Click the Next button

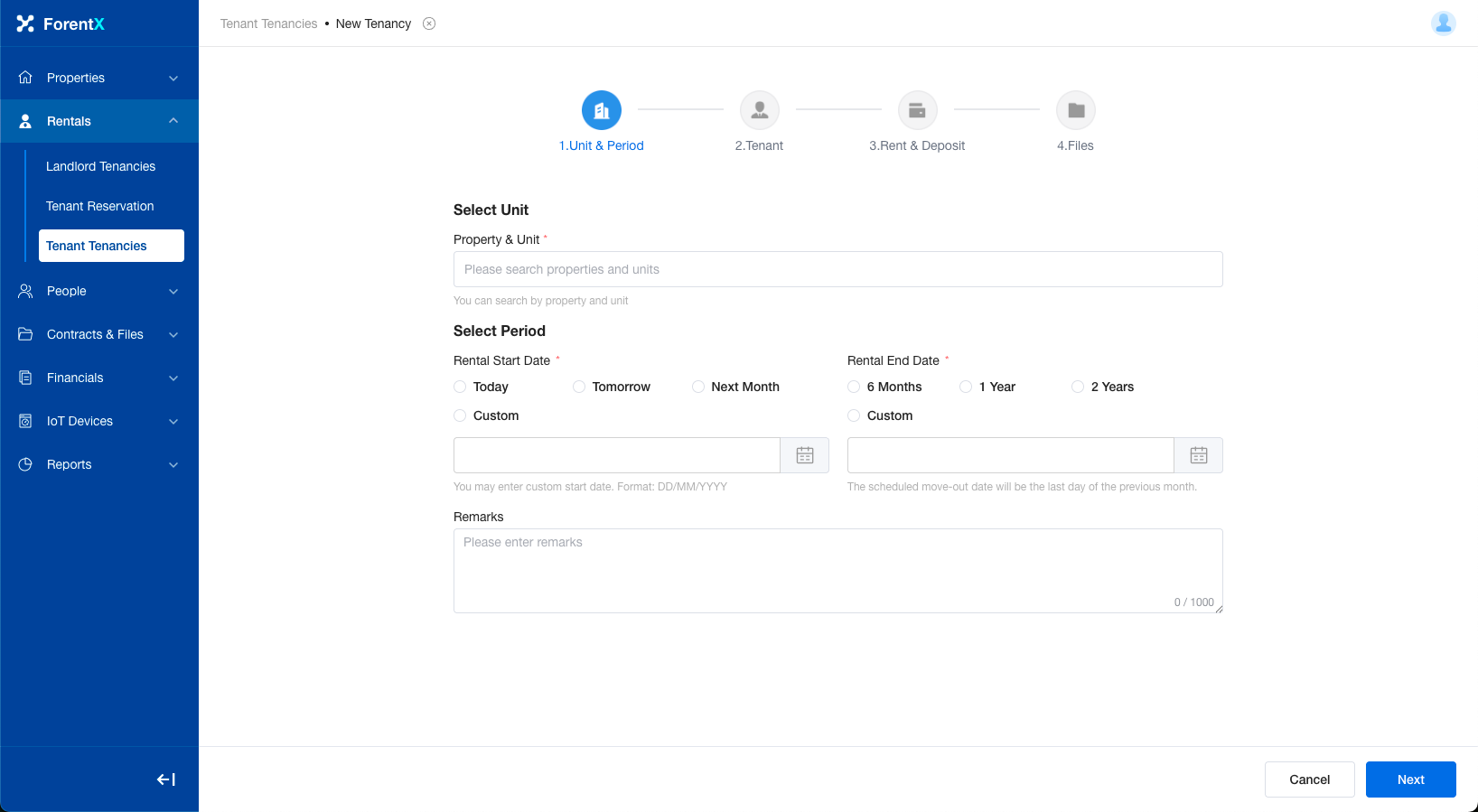point(1410,779)
